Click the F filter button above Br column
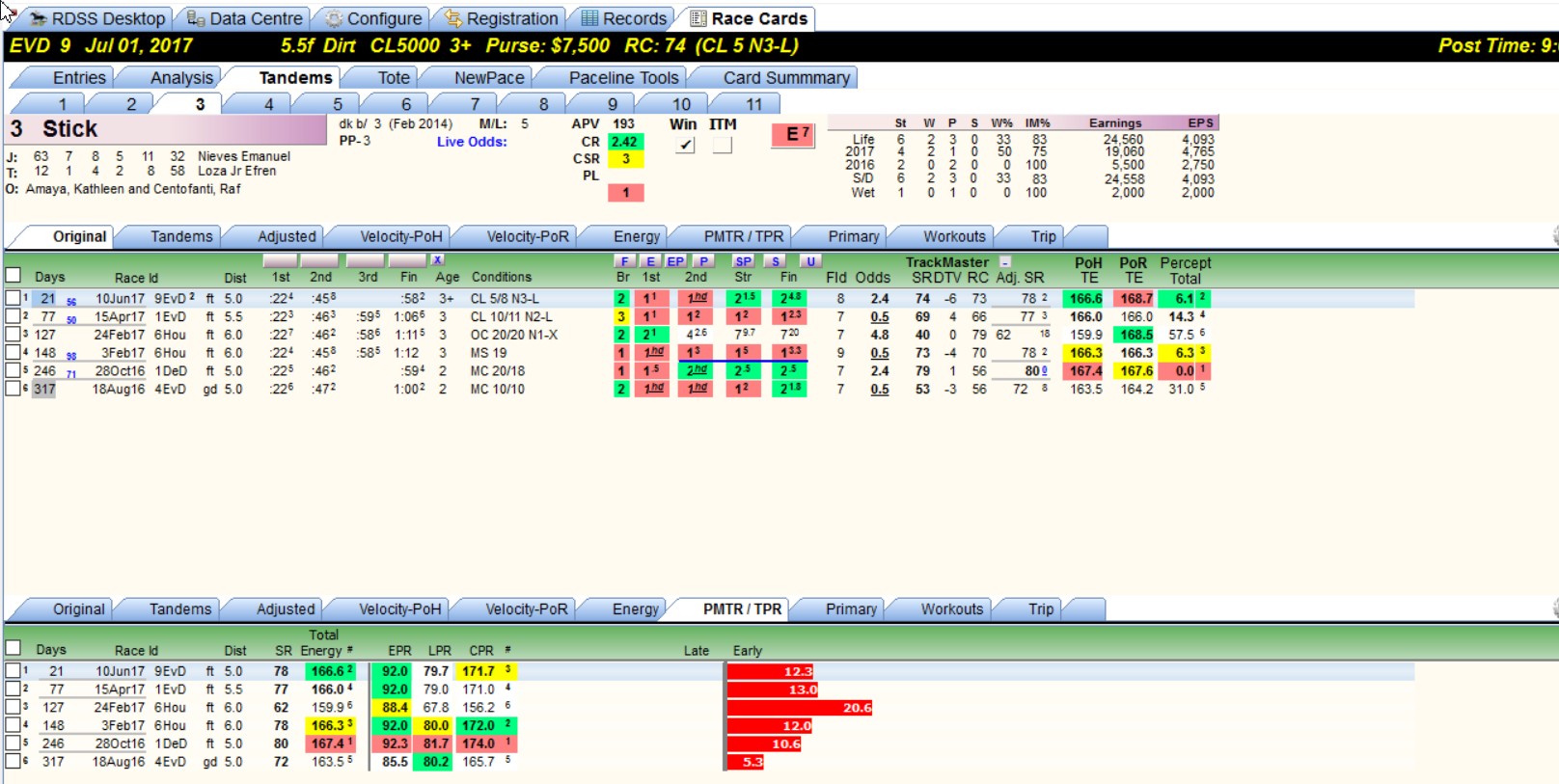1559x784 pixels. (x=624, y=261)
